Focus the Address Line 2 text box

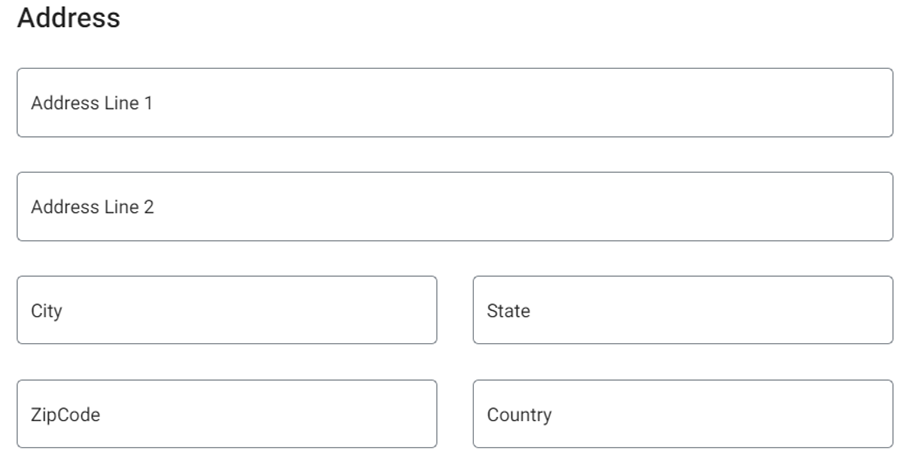coord(454,207)
